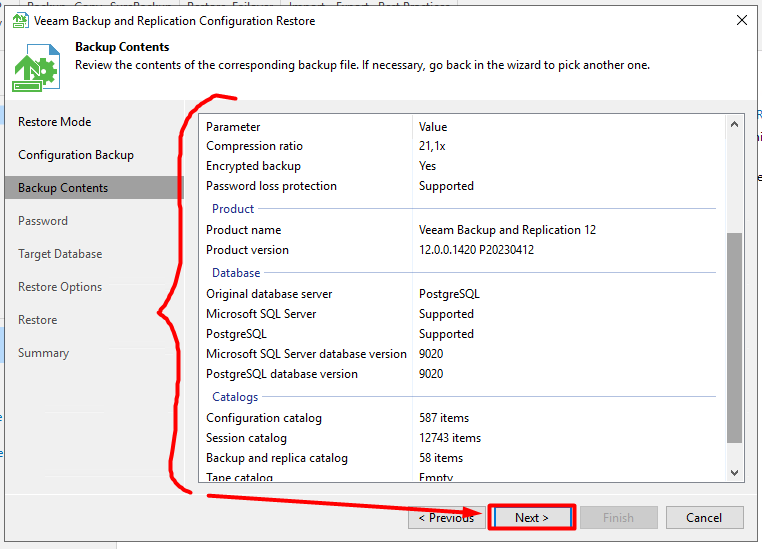Click the Veeam Backup and Replication 12 value
Screen dimensions: 762x549
(507, 230)
